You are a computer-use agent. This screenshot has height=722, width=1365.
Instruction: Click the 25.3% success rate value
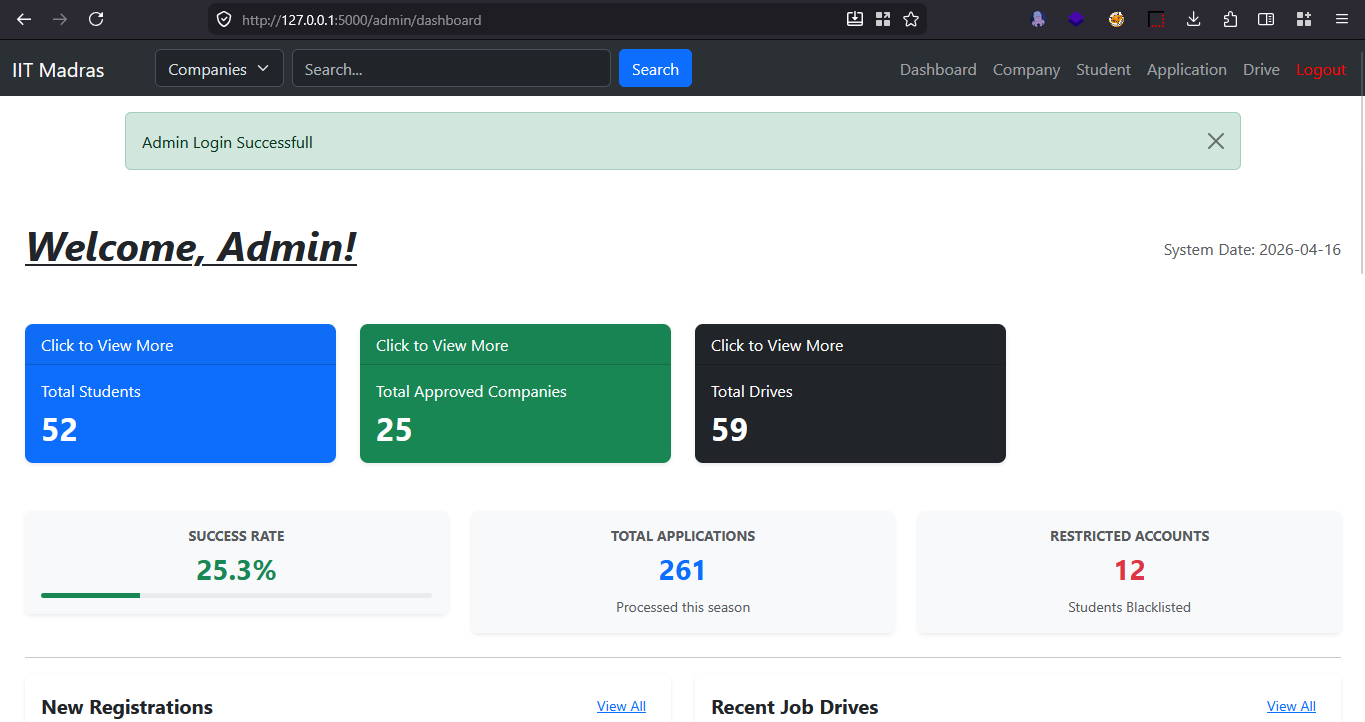236,570
